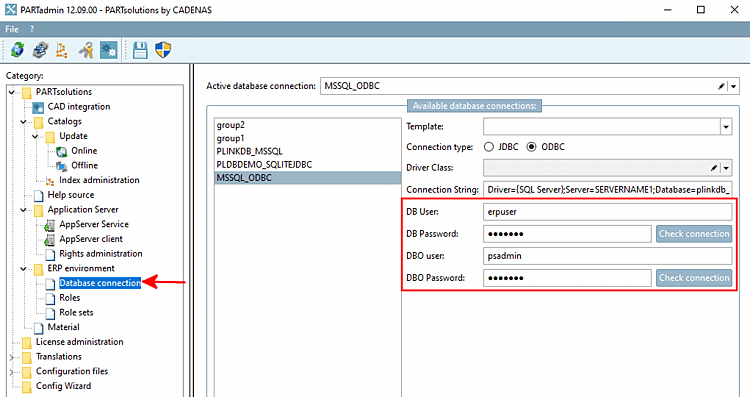Screen dimensions: 750x397
Task: Open the question mark help menu
Action: pyautogui.click(x=32, y=29)
